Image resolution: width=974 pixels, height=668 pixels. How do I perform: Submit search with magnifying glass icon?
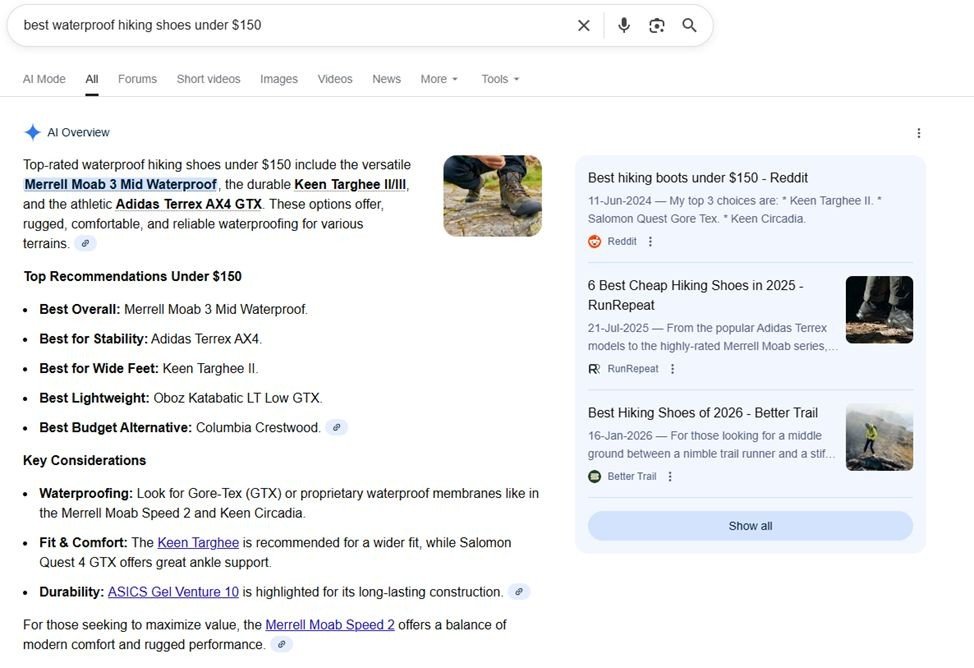point(689,25)
